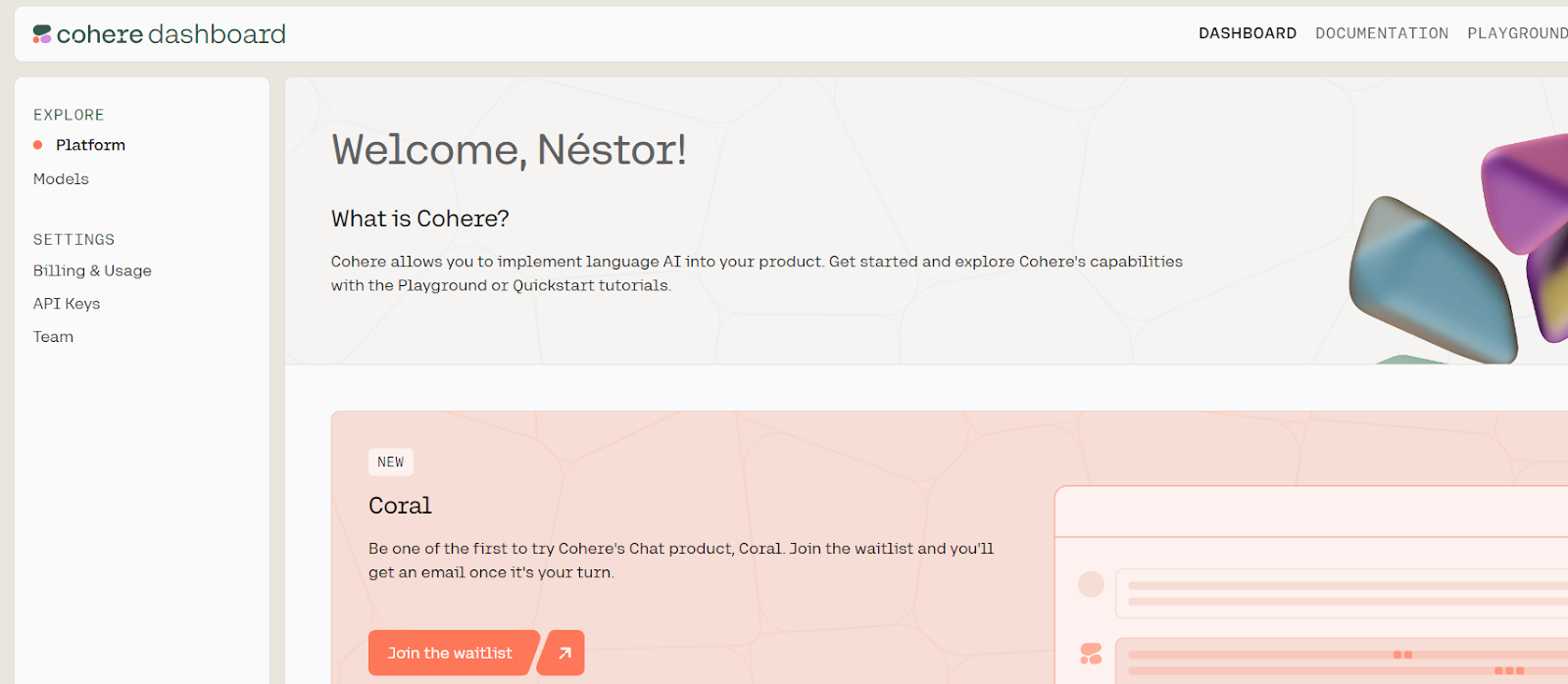Click the Cohere logo icon
Viewport: 1568px width, 684px height.
click(x=42, y=34)
